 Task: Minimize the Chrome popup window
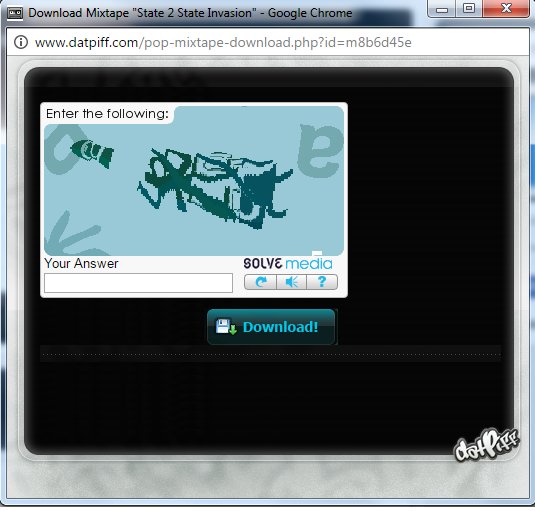441,9
